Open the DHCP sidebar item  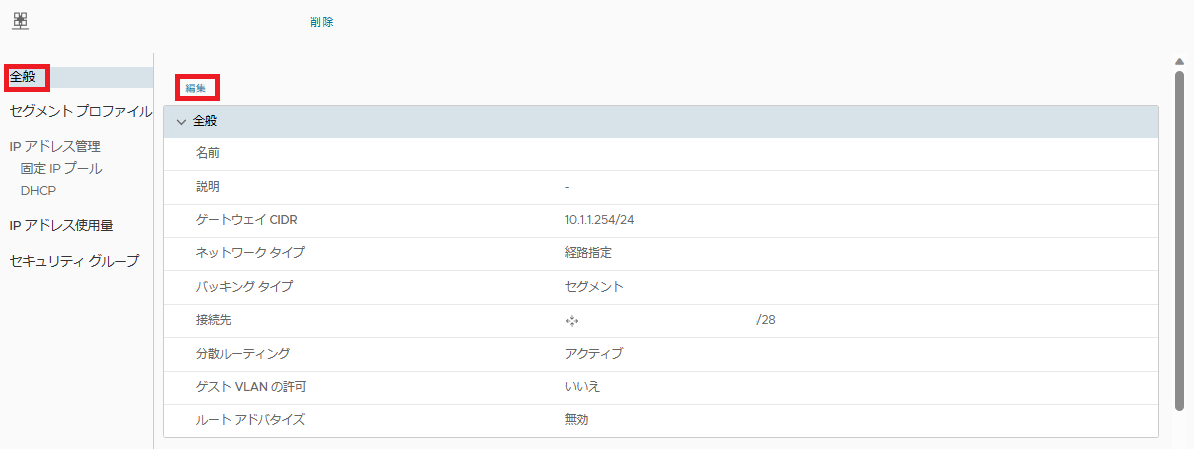click(x=38, y=191)
